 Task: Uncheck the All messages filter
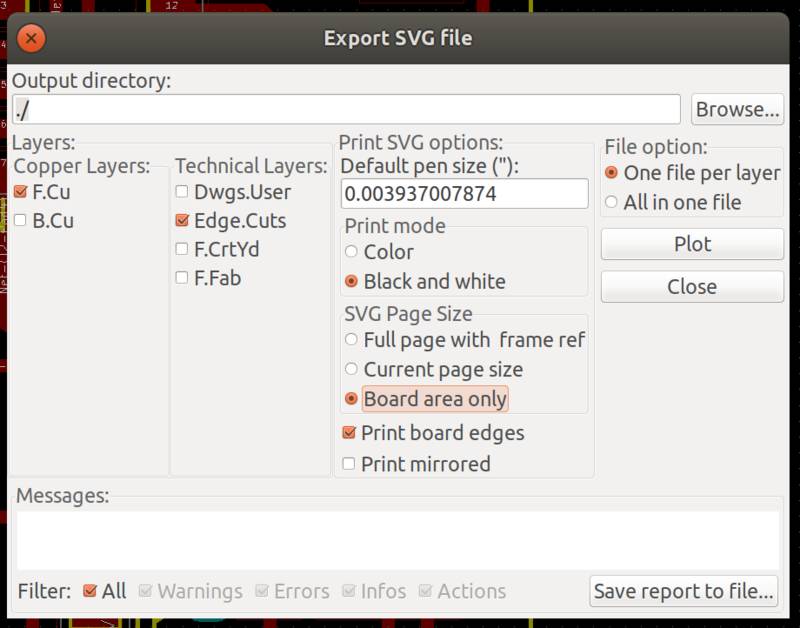[x=89, y=591]
